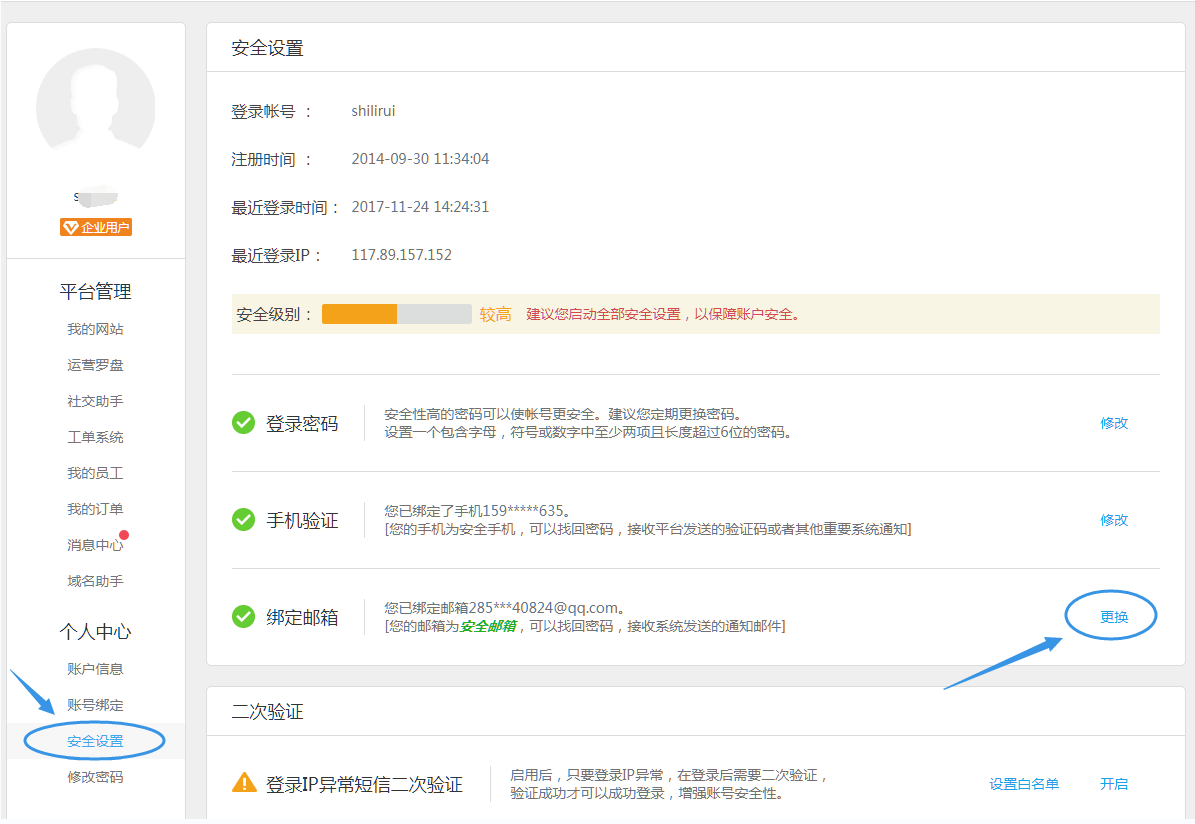Click the green checkmark beside 绑定邮箱
This screenshot has height=824, width=1195.
[243, 617]
